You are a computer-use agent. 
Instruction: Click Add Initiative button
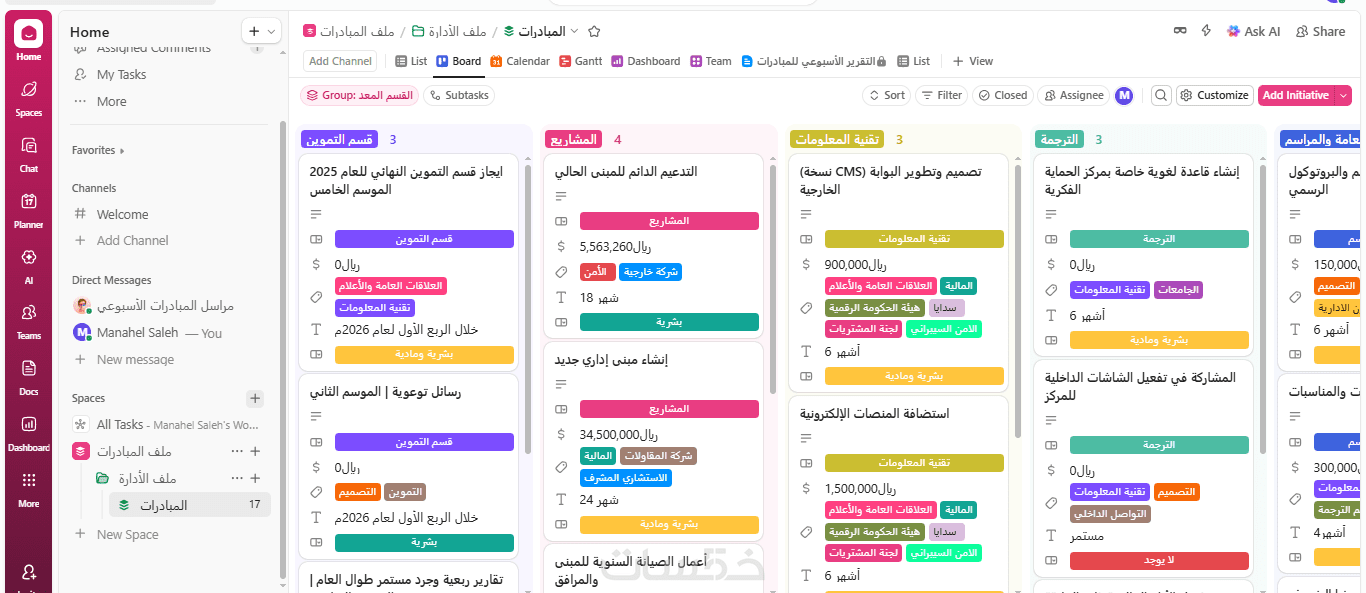(1295, 95)
